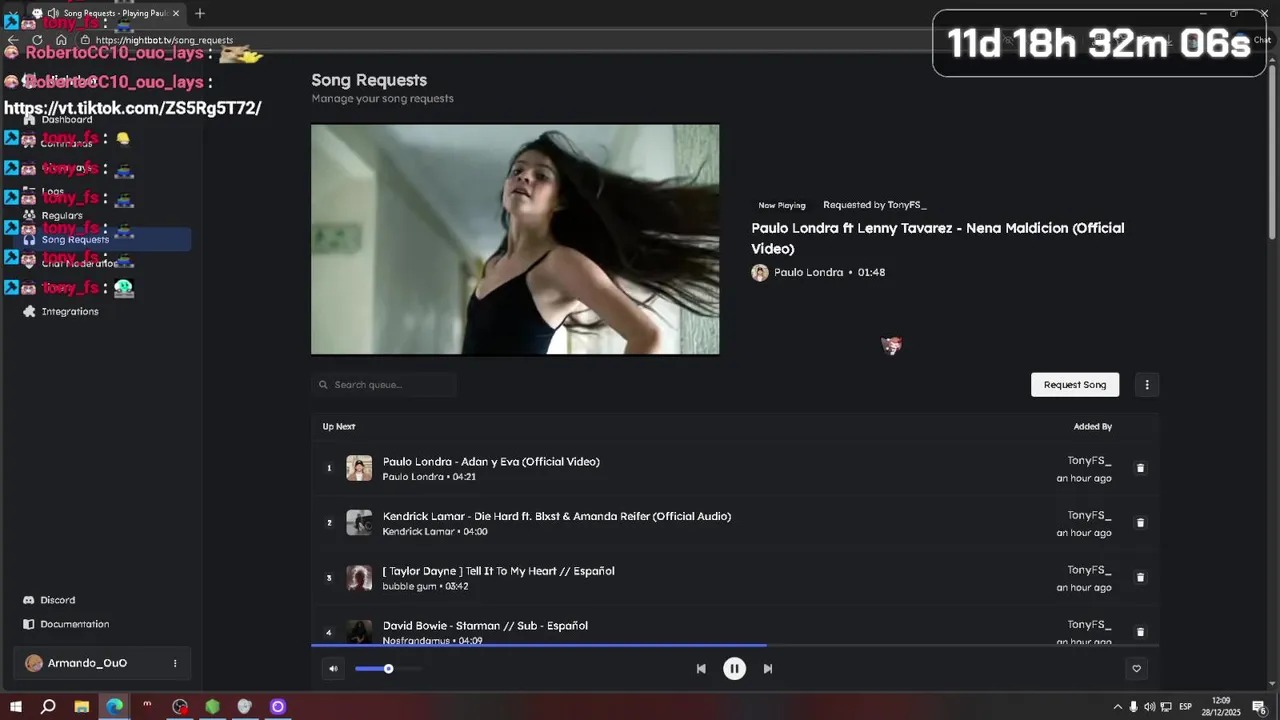1280x720 pixels.
Task: Focus the Search queue input field
Action: (384, 384)
